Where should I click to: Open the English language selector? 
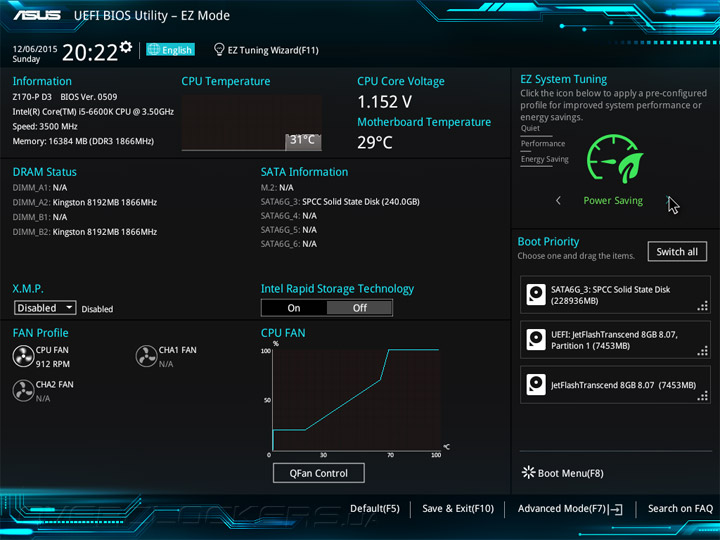(x=170, y=50)
